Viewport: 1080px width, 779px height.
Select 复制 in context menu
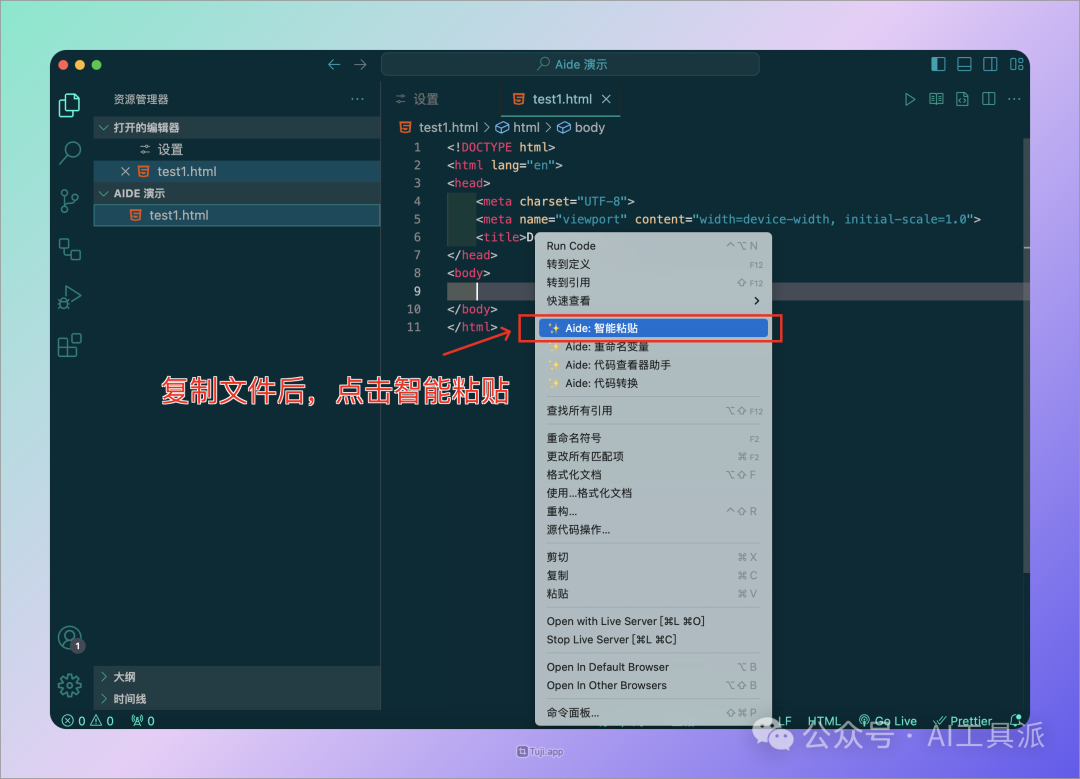tap(653, 575)
